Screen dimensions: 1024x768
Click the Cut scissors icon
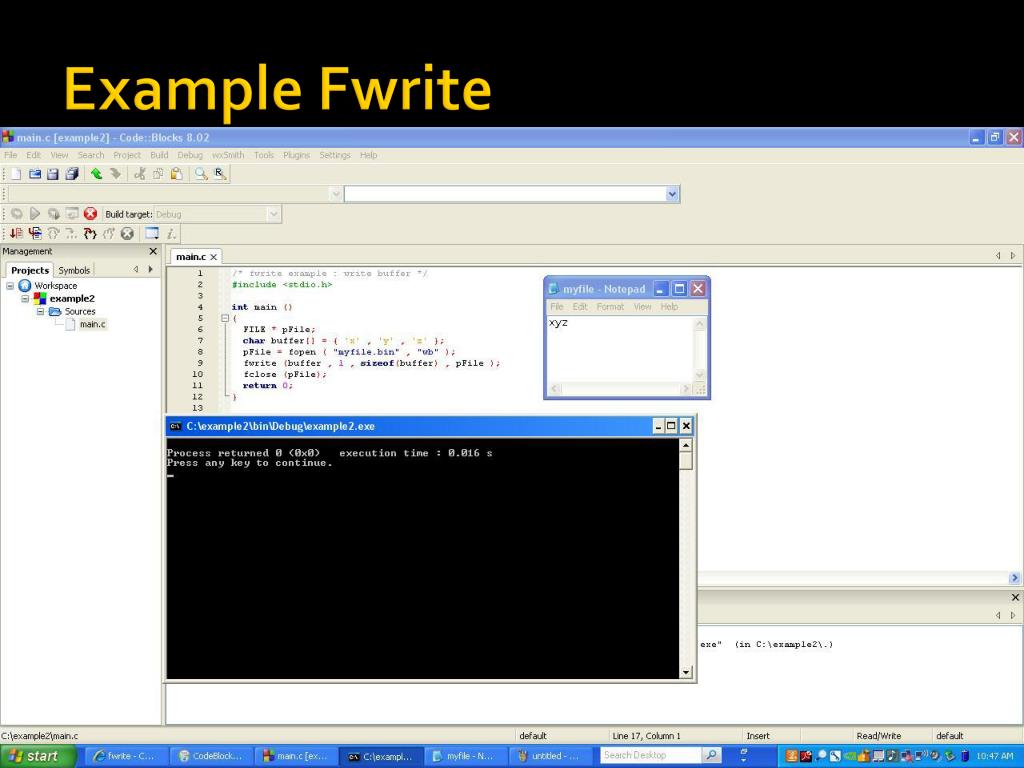[140, 174]
